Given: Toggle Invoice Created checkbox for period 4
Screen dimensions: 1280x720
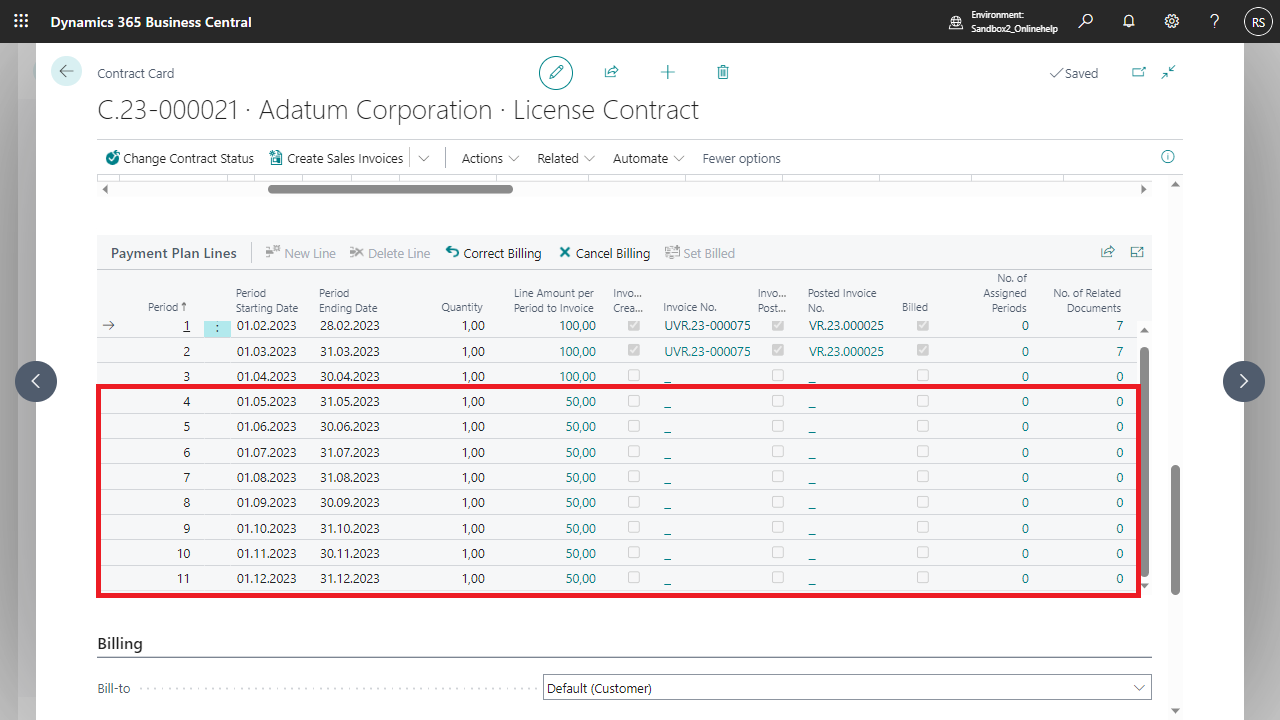Looking at the screenshot, I should 633,401.
